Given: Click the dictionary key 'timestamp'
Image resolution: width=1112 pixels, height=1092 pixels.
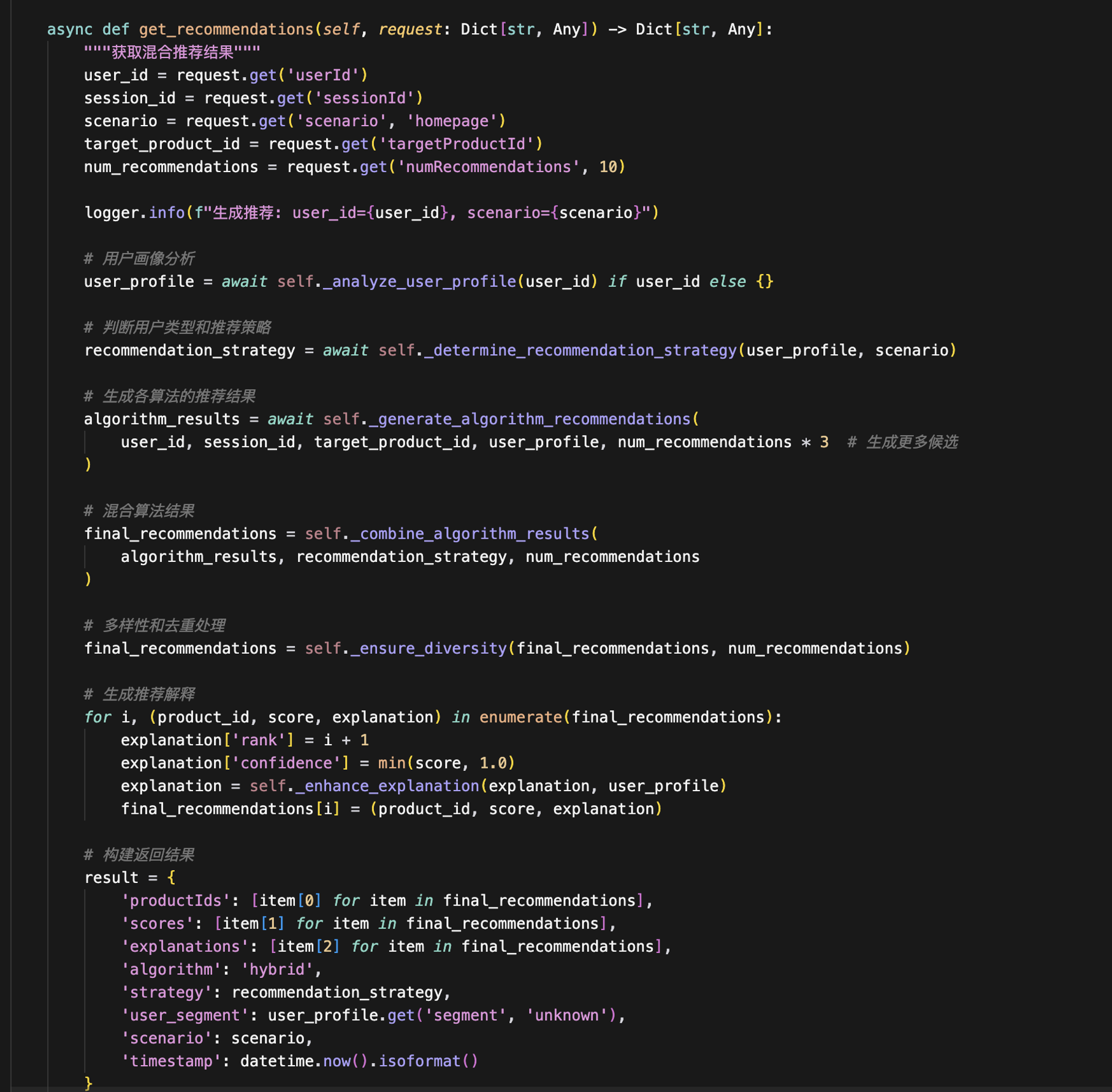Looking at the screenshot, I should [171, 1061].
